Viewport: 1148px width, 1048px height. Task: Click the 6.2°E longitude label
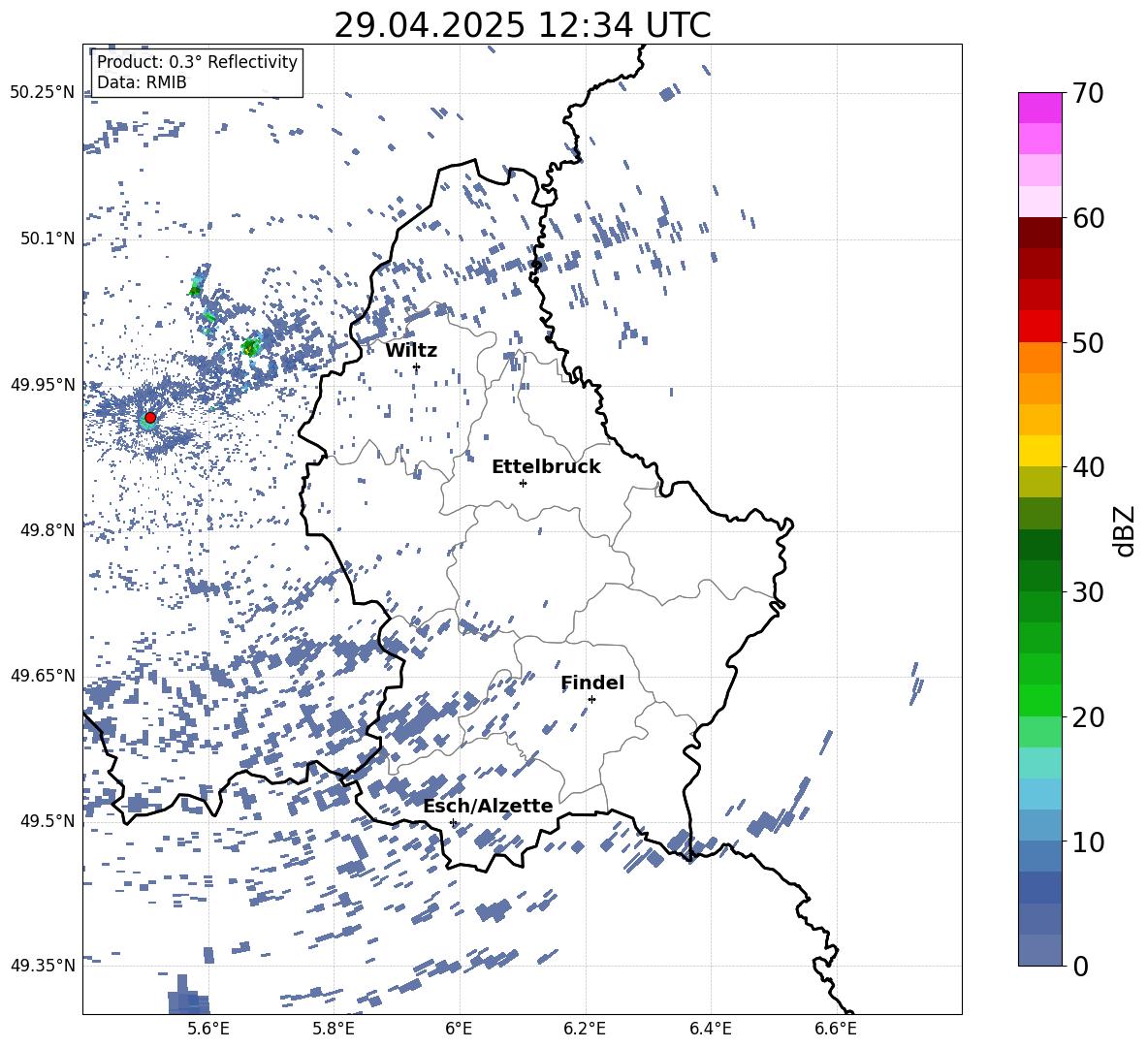coord(585,1029)
